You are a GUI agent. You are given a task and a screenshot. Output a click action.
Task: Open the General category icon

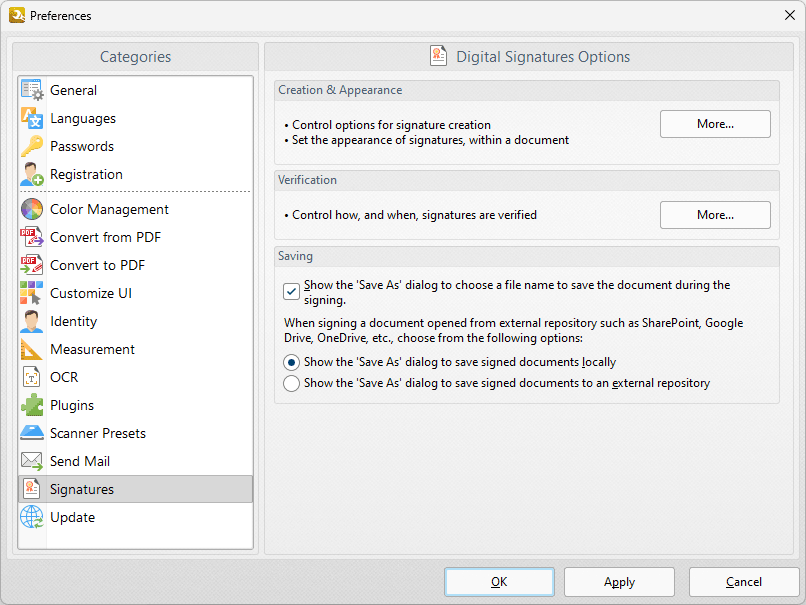tap(32, 90)
